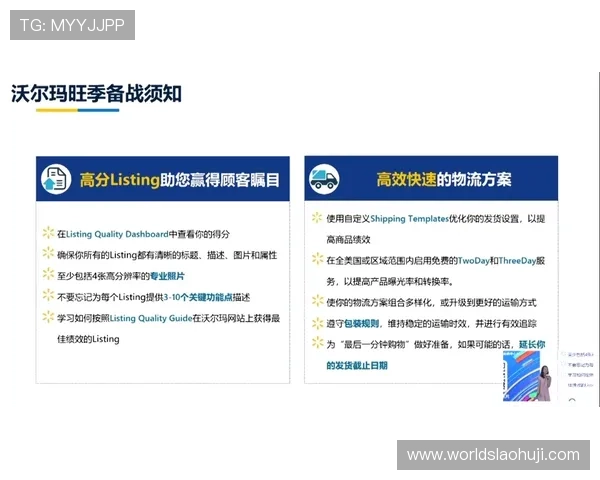Click the text 佳绩效的Listing
Screen dimensions: 600x480
88,339
